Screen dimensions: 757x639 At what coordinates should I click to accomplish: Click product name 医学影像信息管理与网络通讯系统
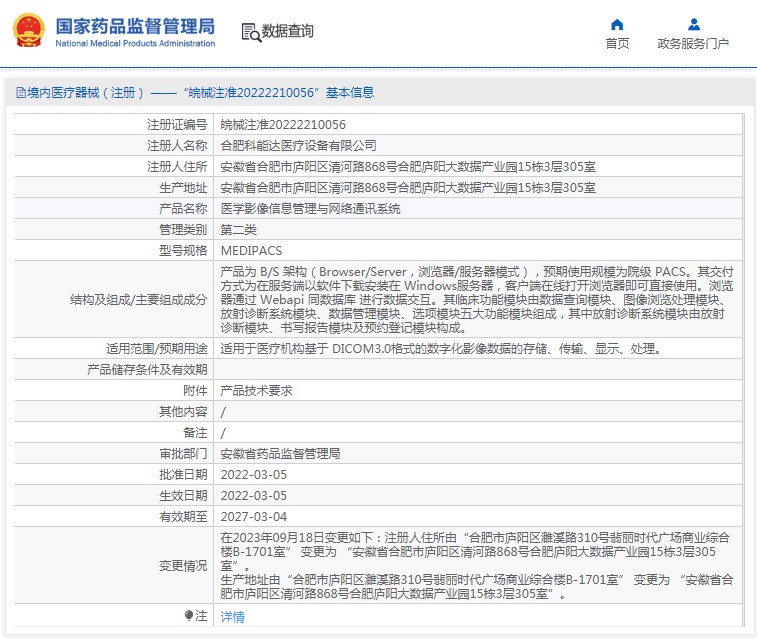[310, 208]
